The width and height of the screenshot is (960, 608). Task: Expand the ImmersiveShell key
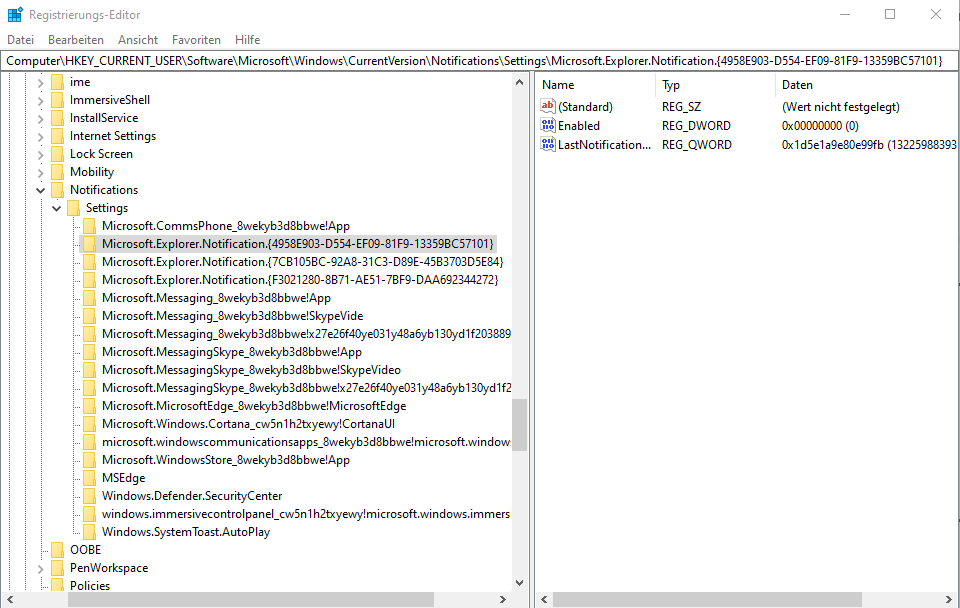tap(40, 100)
